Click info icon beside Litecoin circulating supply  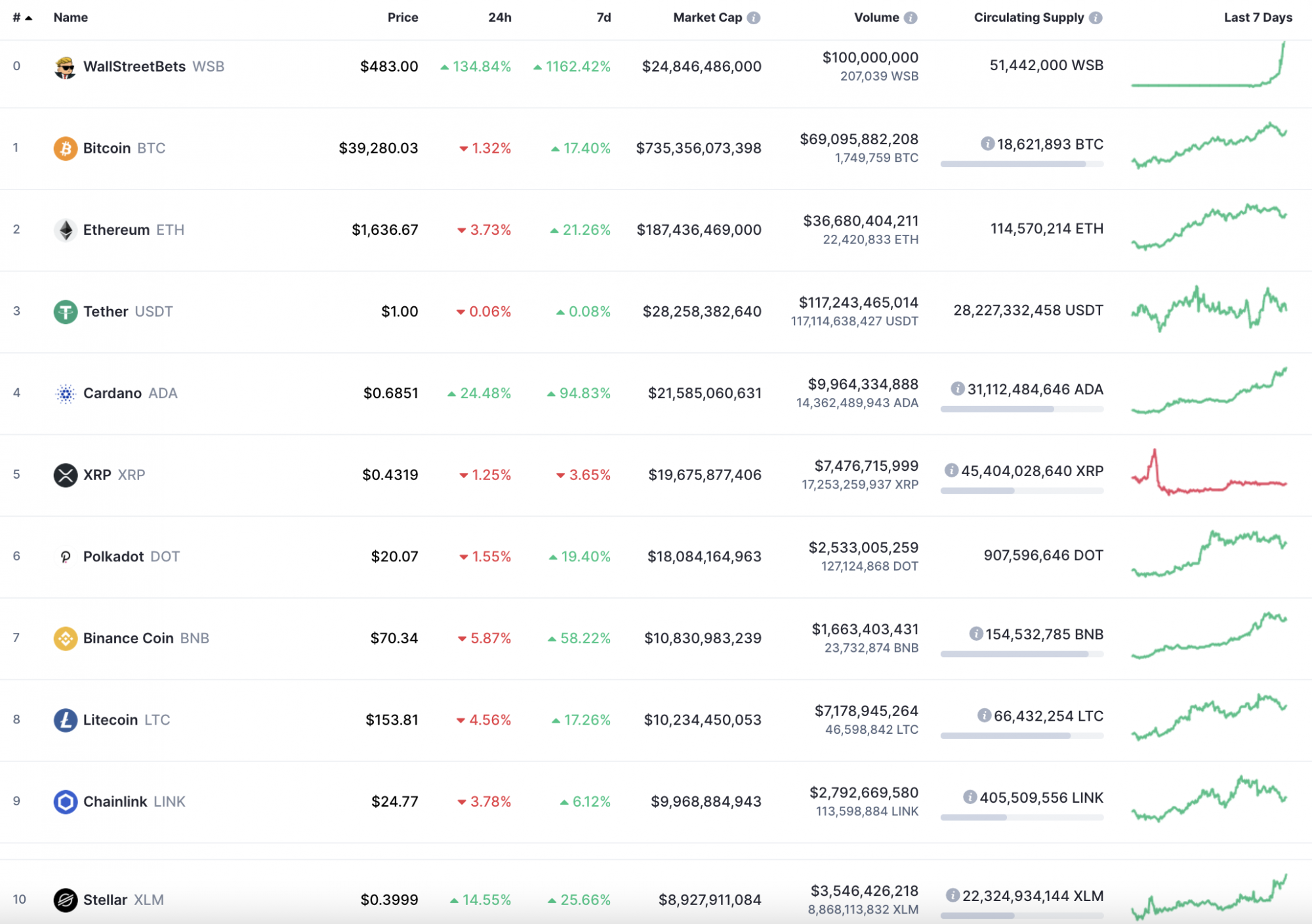click(984, 715)
